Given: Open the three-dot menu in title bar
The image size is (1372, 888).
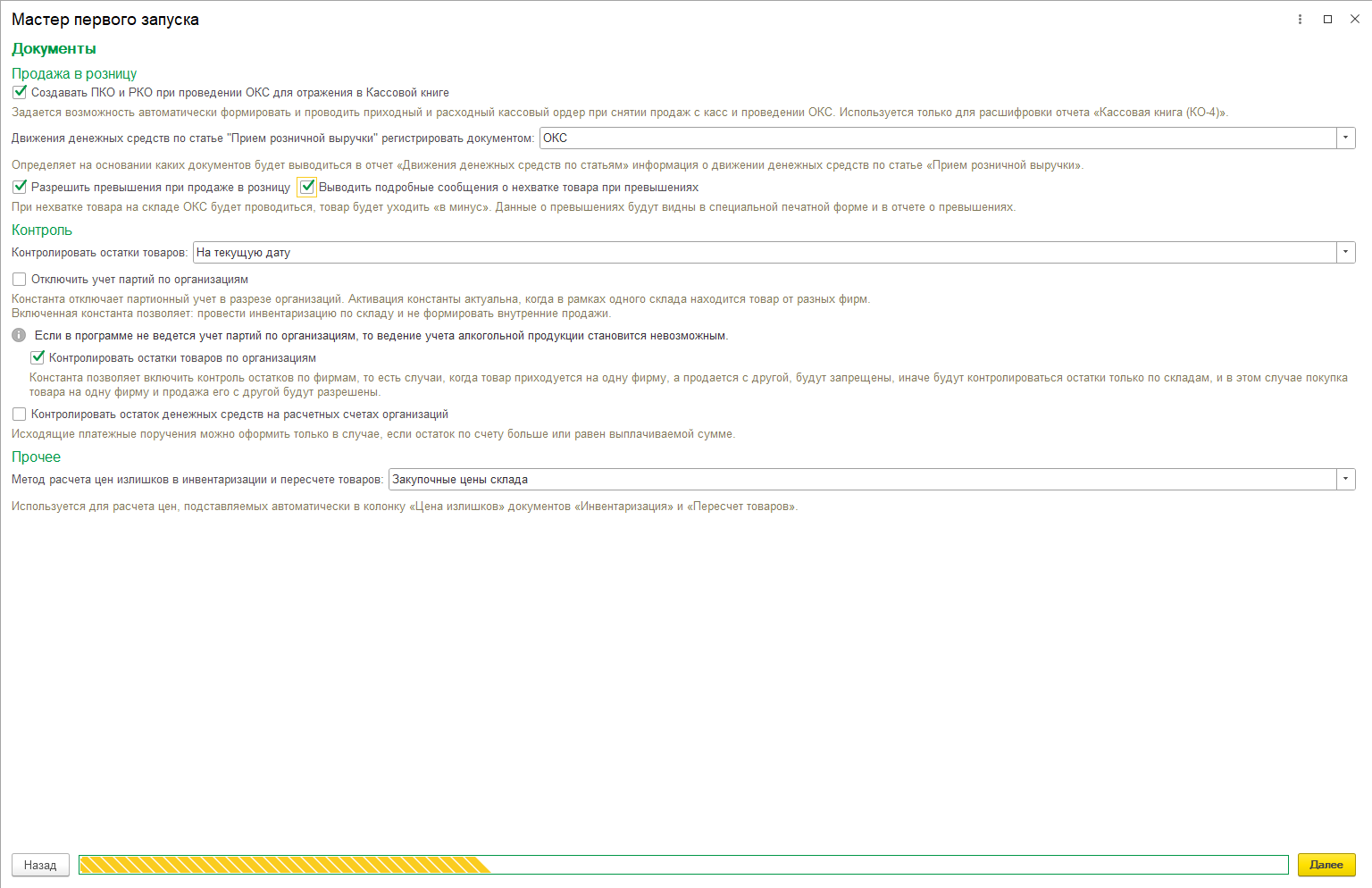Looking at the screenshot, I should tap(1300, 20).
